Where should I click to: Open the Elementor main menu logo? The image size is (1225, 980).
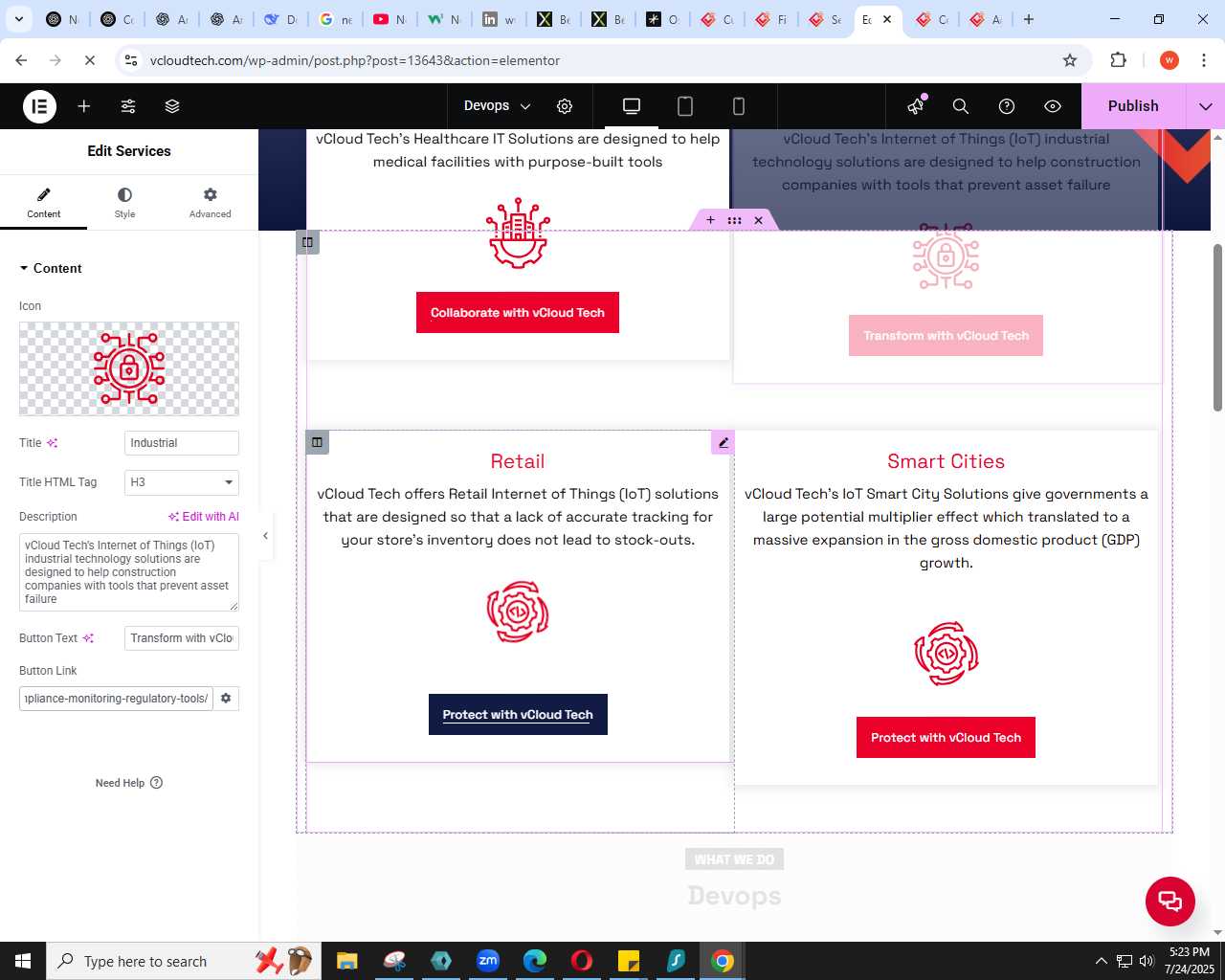point(39,106)
